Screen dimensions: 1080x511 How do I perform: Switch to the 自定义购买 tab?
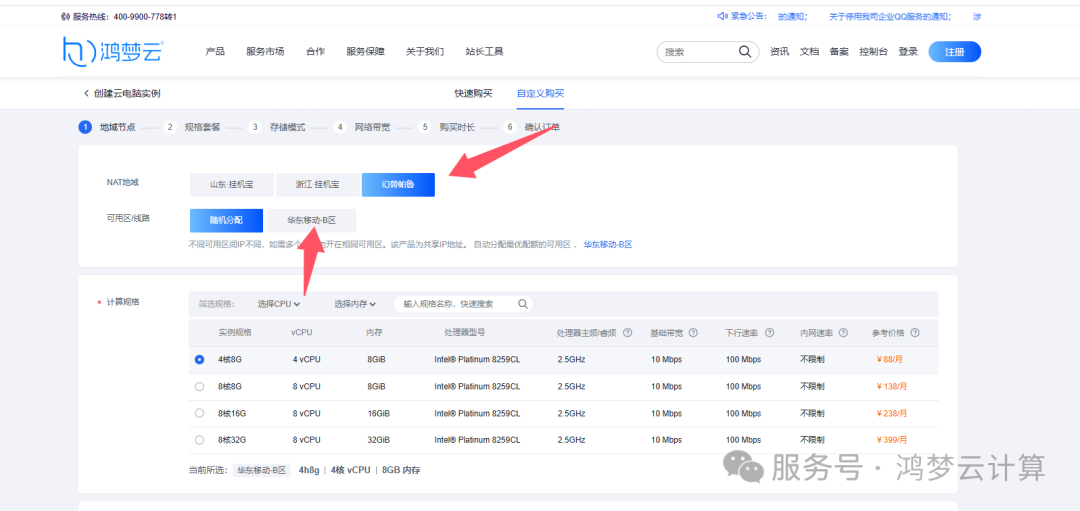tap(541, 94)
